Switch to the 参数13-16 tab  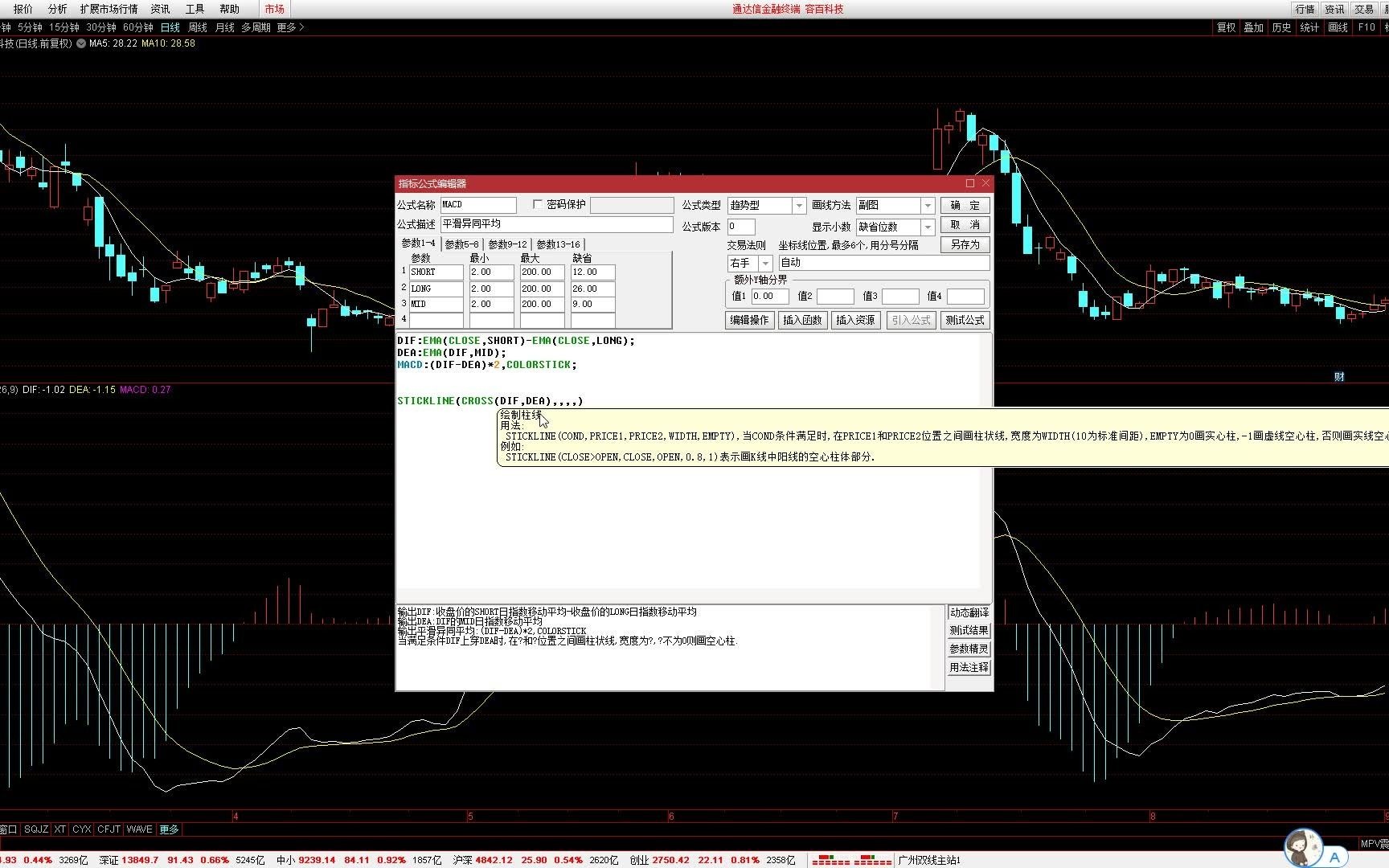point(558,244)
